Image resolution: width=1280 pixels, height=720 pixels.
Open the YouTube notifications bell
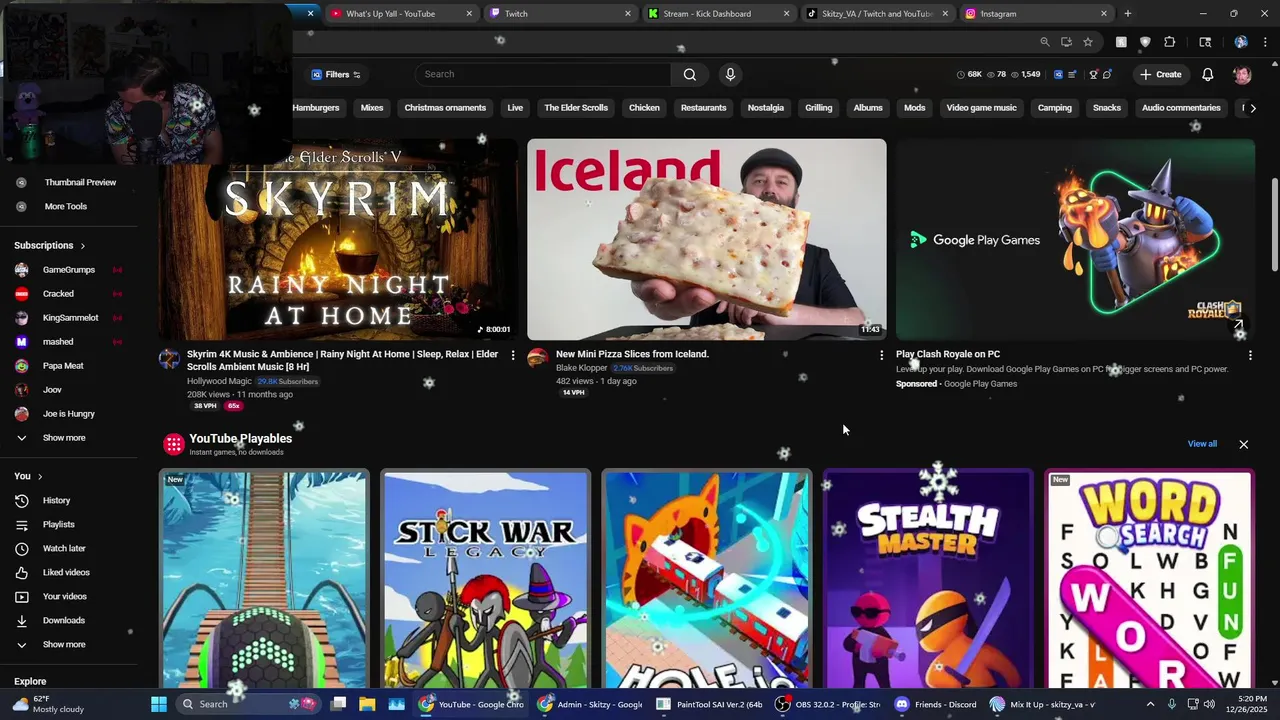tap(1208, 74)
